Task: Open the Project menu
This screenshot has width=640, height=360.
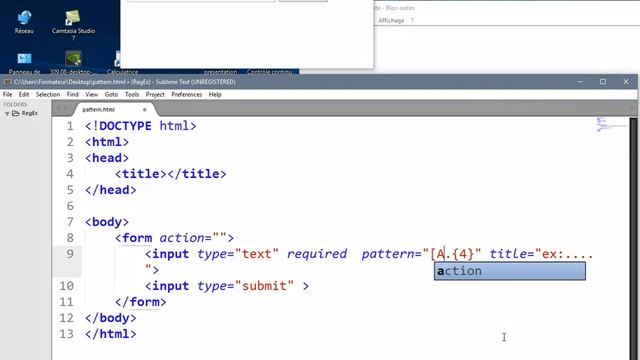Action: coord(155,94)
